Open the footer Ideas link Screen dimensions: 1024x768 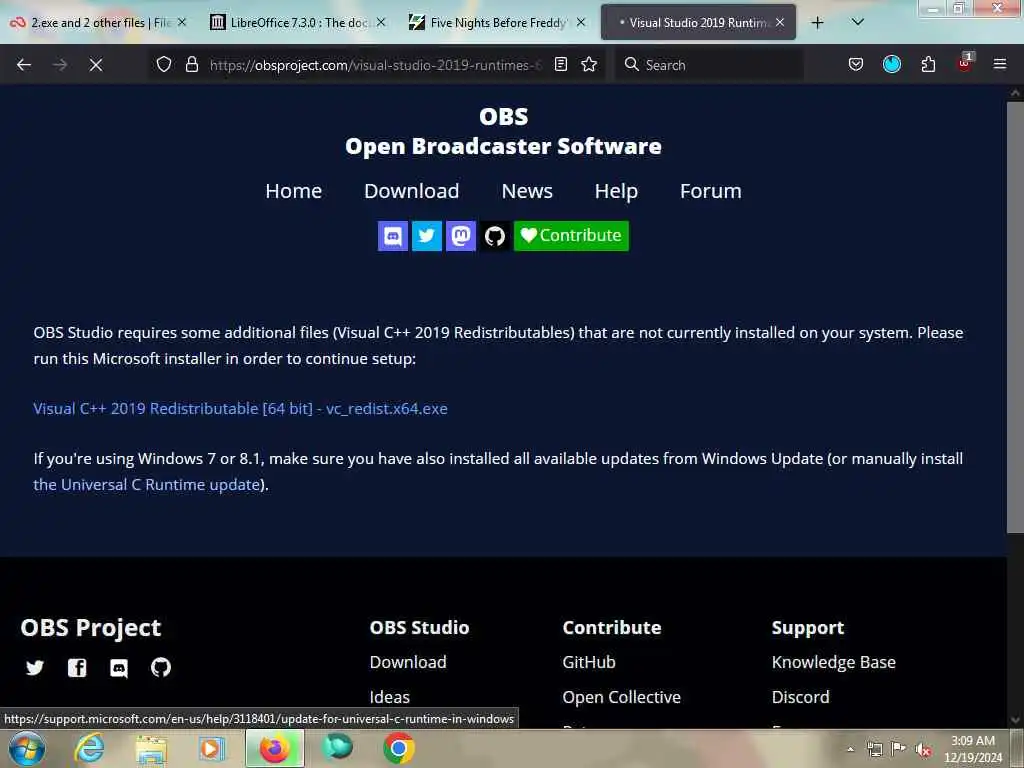(390, 697)
